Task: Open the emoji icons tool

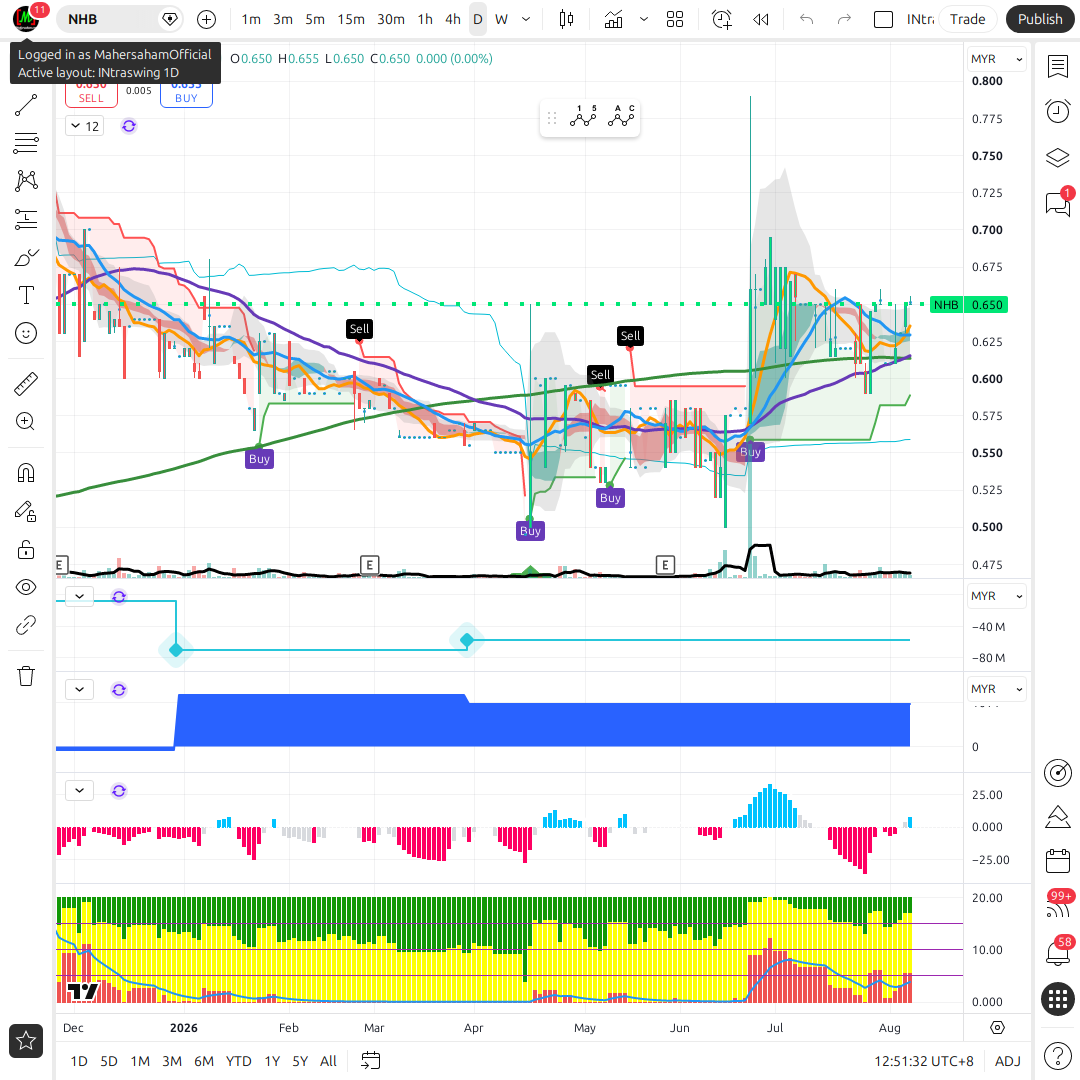Action: click(25, 333)
